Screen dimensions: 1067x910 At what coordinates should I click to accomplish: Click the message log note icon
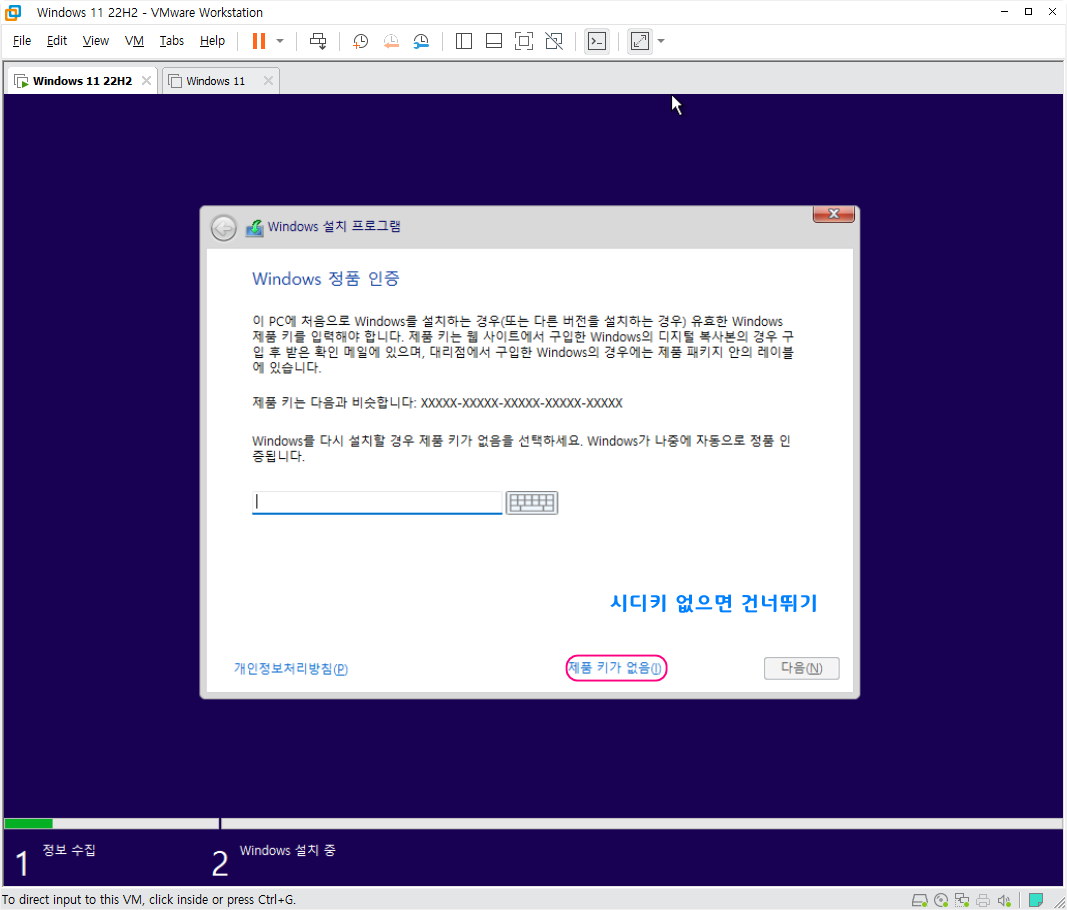(x=1036, y=900)
